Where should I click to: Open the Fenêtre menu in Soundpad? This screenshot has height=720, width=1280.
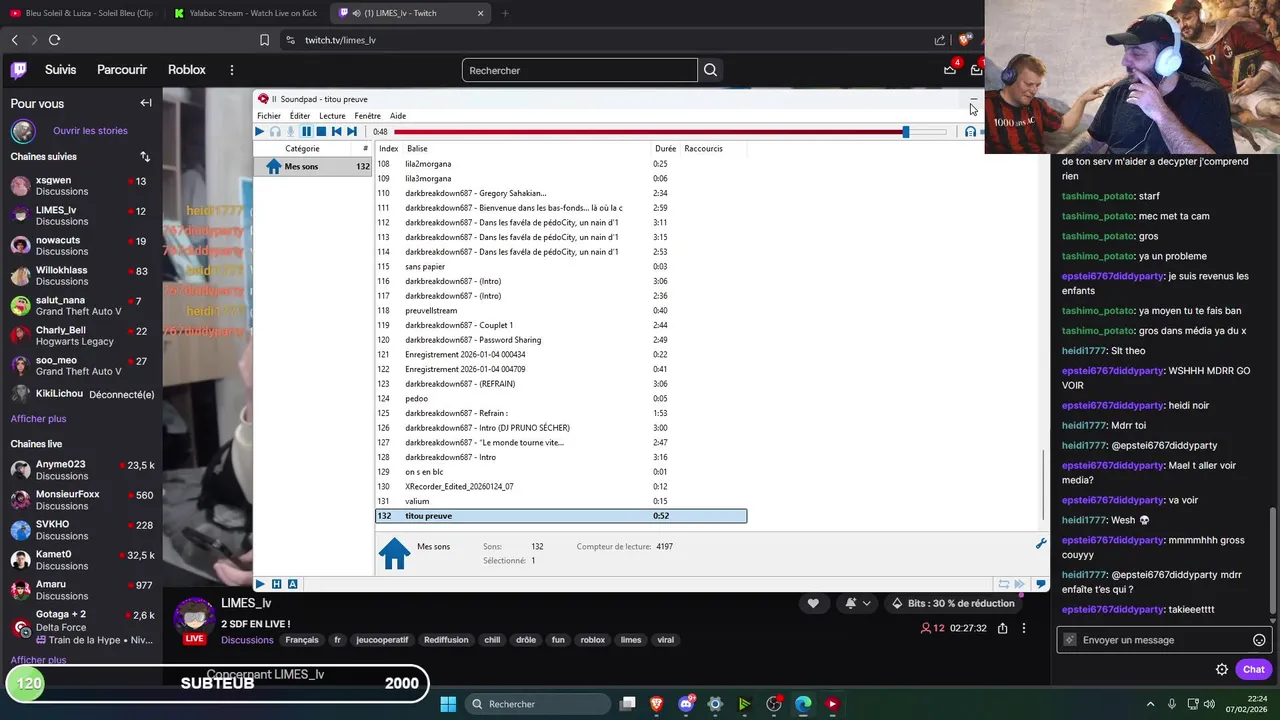tap(367, 116)
